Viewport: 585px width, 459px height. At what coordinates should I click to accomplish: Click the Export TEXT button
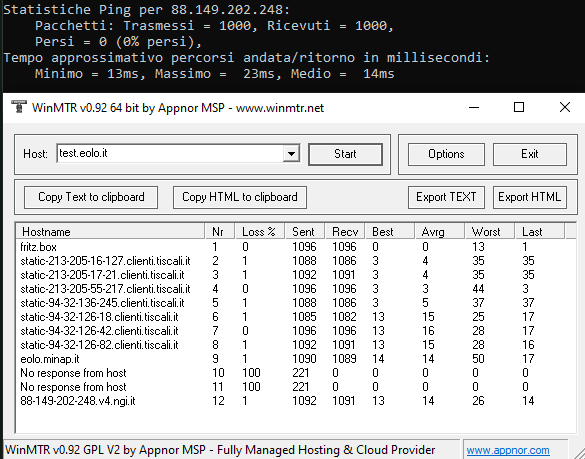click(446, 197)
